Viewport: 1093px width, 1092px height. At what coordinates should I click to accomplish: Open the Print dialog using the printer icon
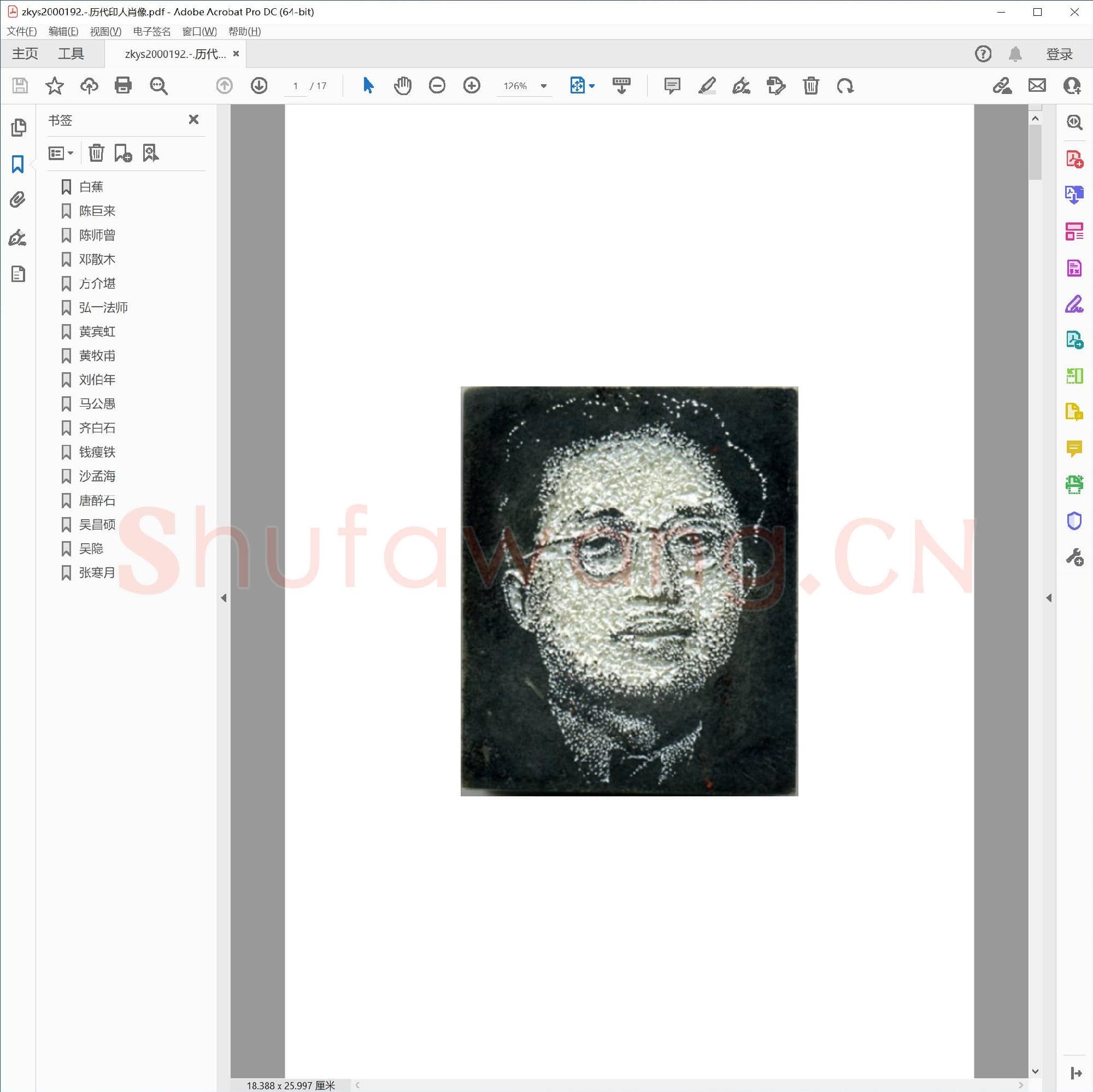[x=124, y=86]
